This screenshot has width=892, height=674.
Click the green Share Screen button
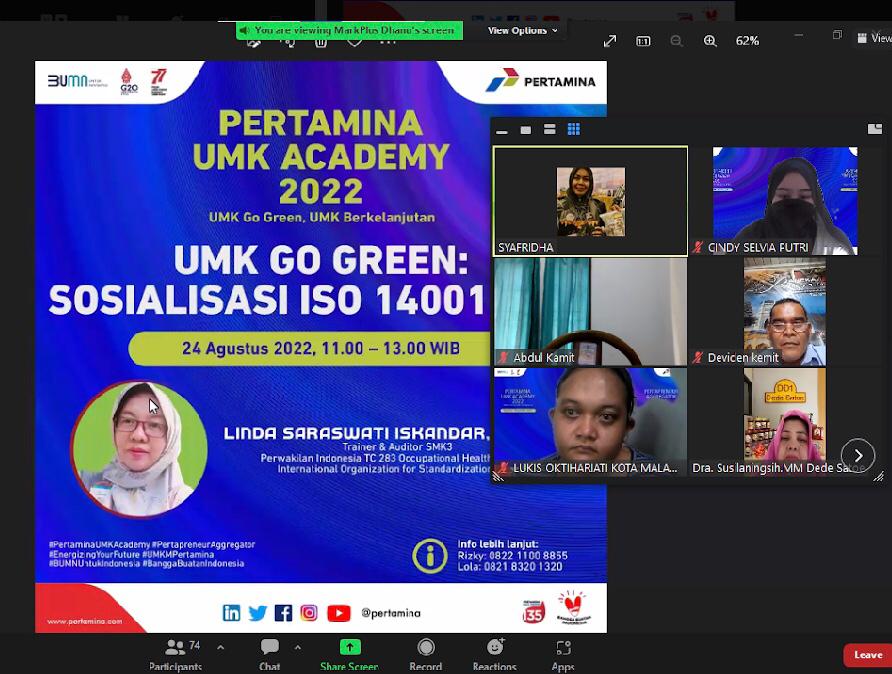click(x=349, y=653)
